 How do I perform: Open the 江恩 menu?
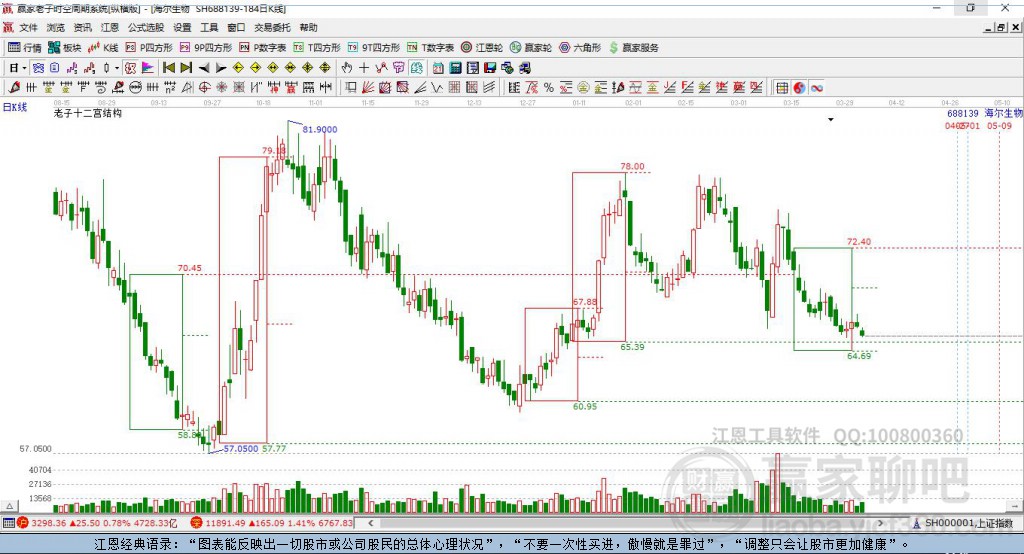tap(110, 27)
